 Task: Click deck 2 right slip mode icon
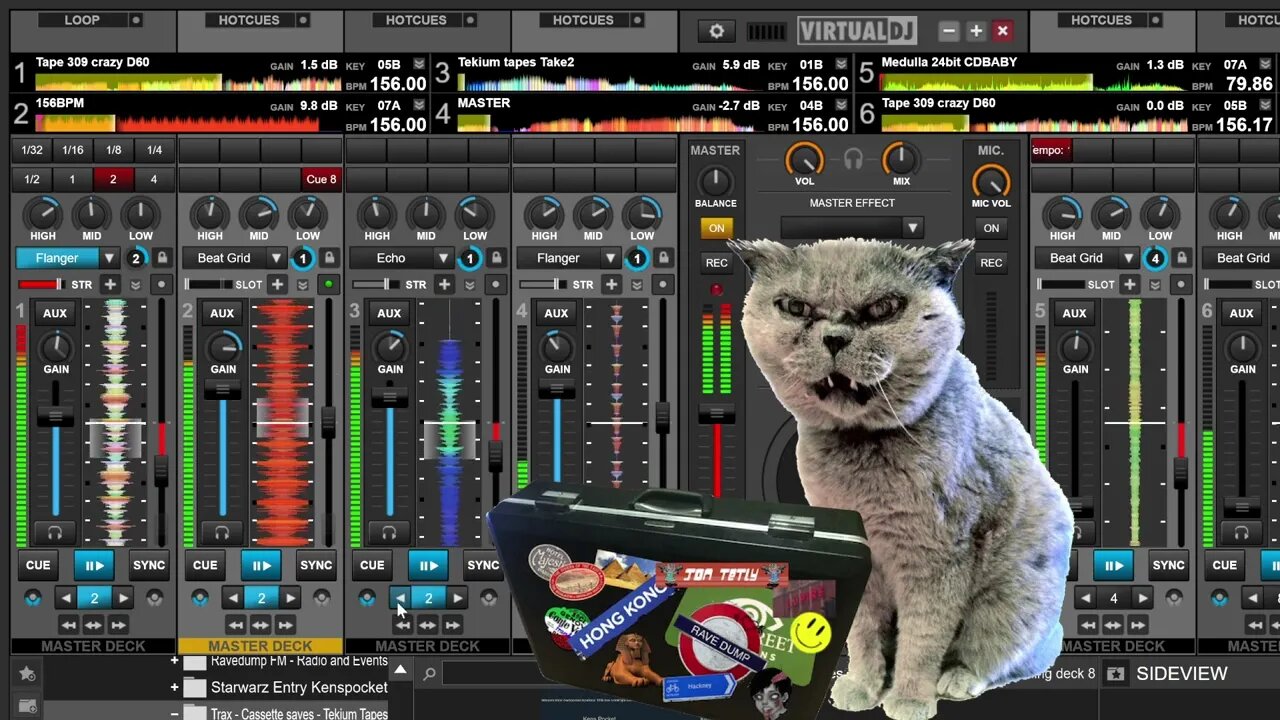point(321,598)
